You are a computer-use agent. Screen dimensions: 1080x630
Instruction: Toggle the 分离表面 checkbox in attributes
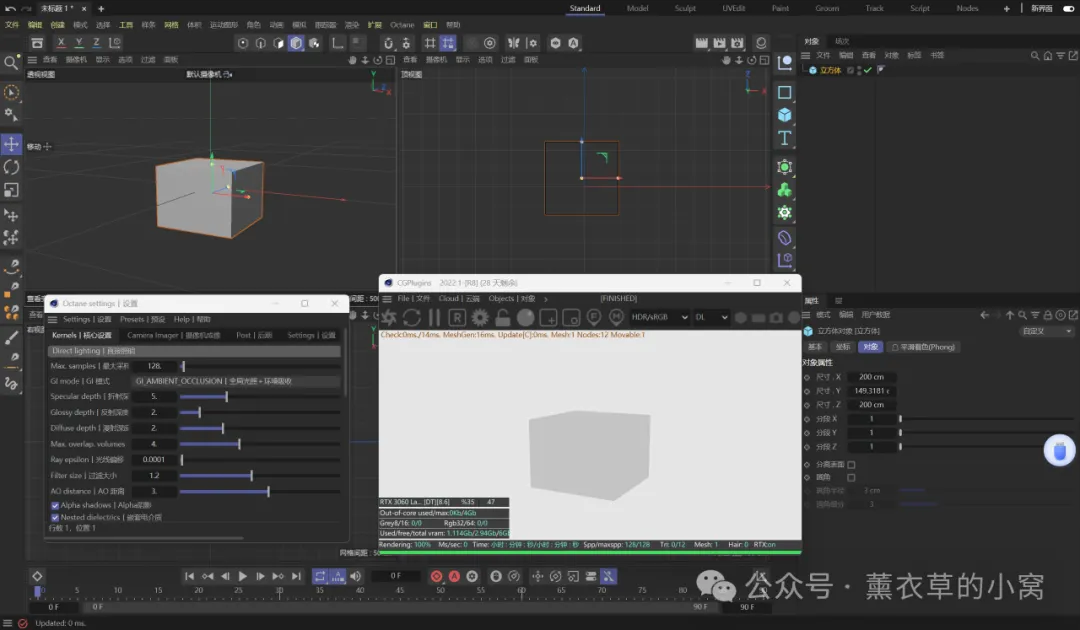click(851, 465)
